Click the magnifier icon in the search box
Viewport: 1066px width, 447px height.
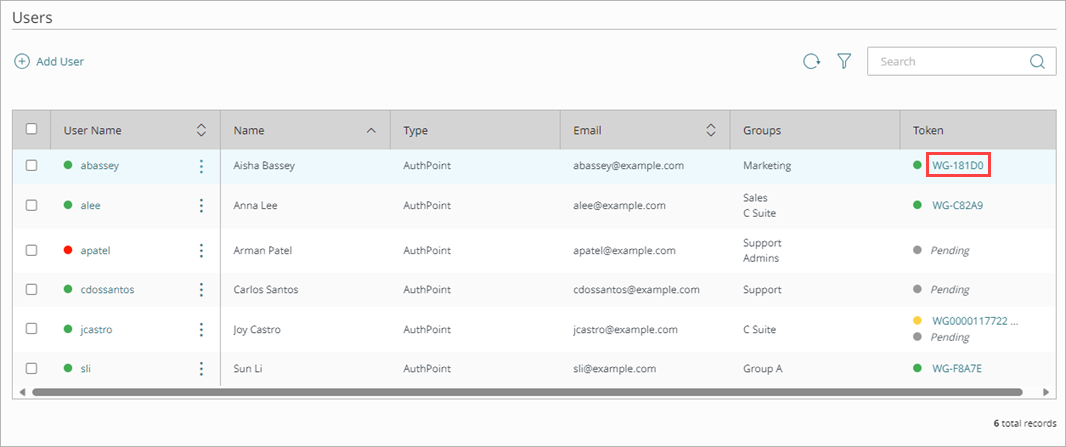(1037, 62)
